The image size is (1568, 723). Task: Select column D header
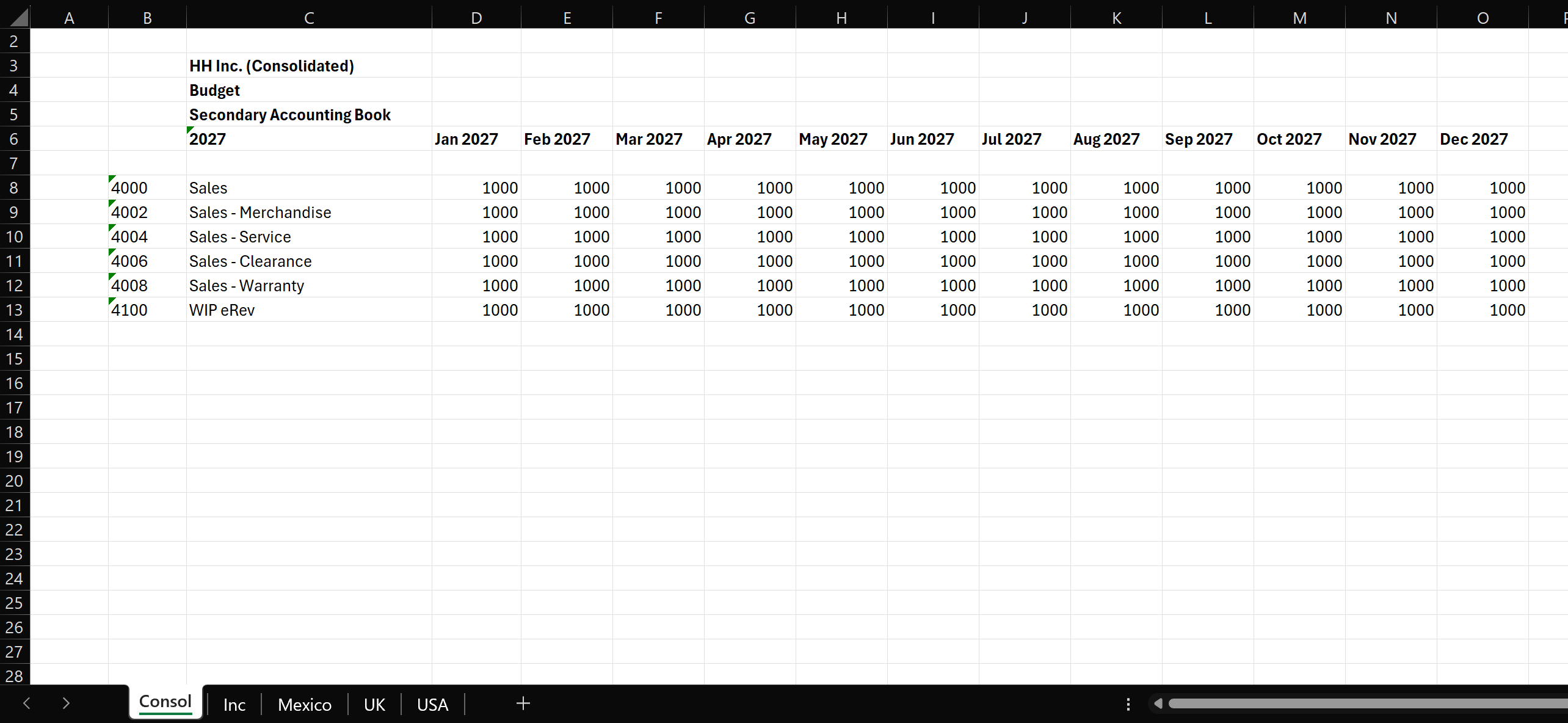tap(476, 18)
